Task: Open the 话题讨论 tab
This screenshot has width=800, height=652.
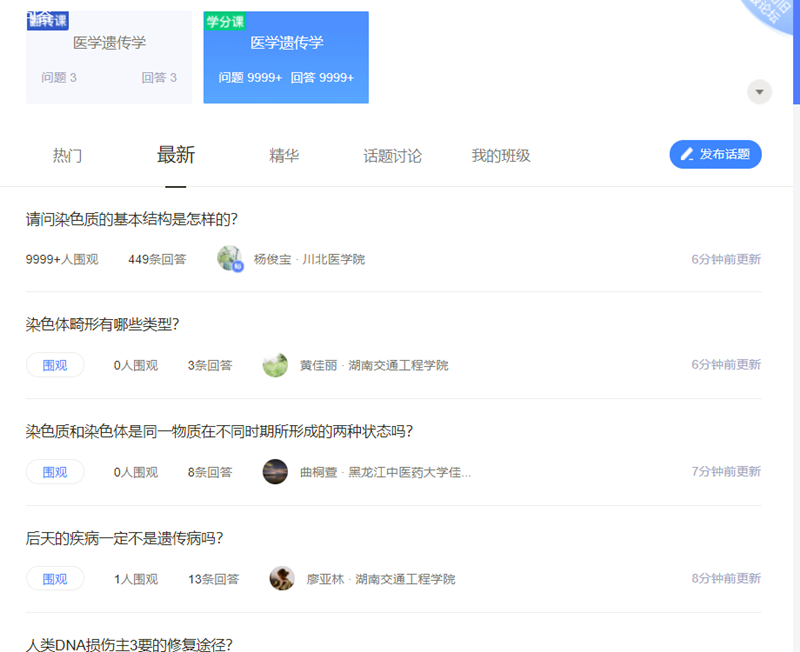Action: point(391,155)
